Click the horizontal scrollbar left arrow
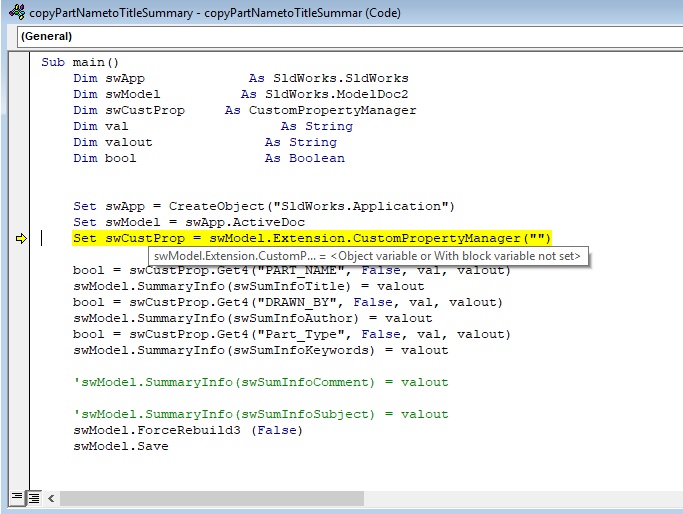683x514 pixels. (x=51, y=498)
